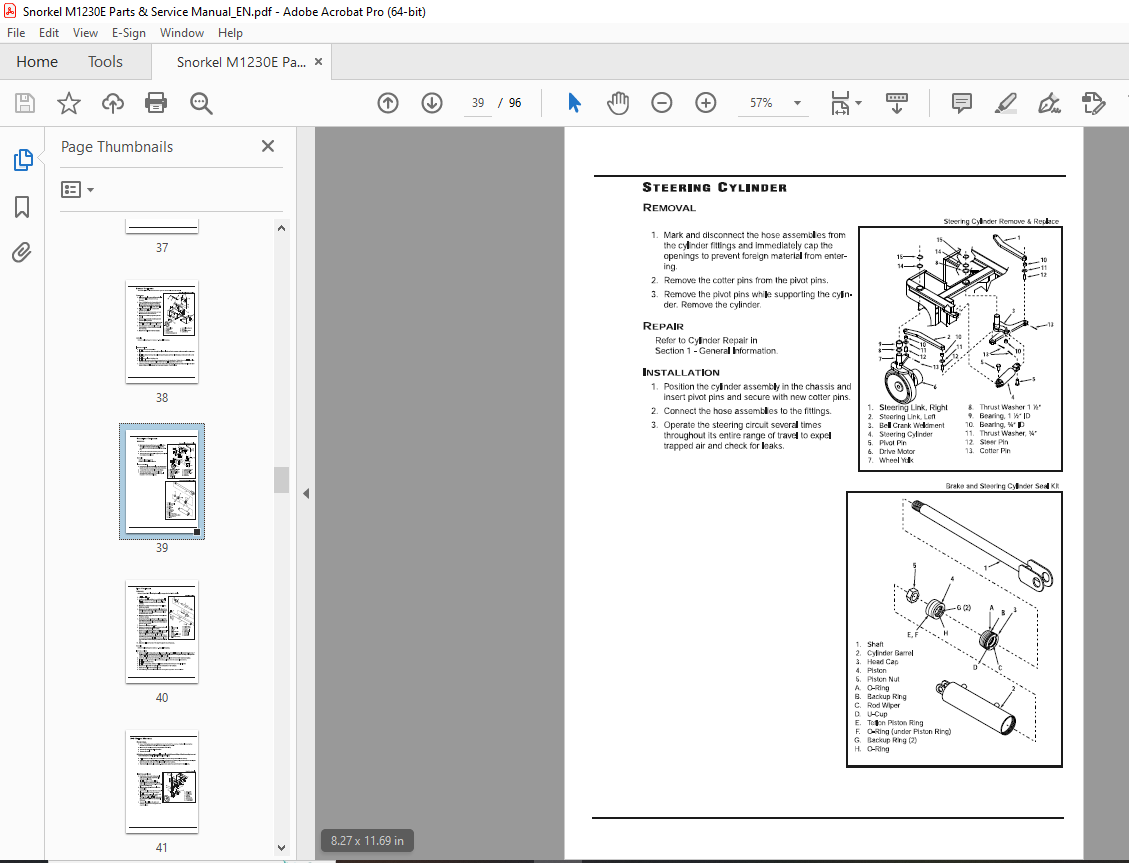Print the document

tap(156, 103)
